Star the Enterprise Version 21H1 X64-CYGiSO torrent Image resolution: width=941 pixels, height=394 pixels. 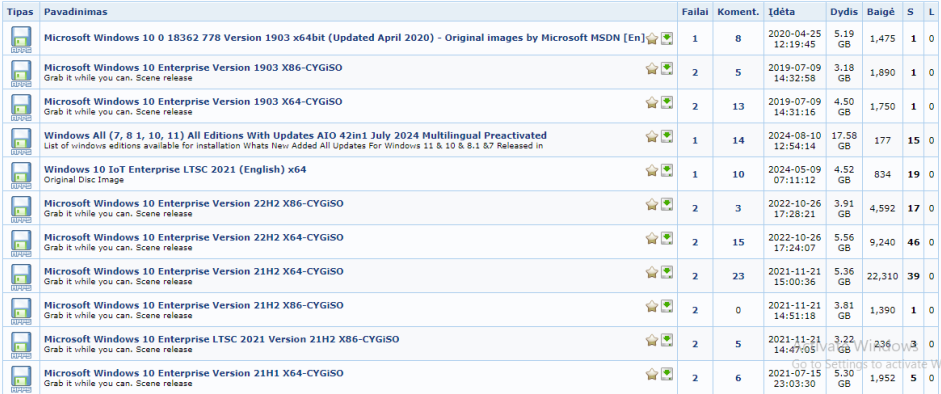coord(652,374)
